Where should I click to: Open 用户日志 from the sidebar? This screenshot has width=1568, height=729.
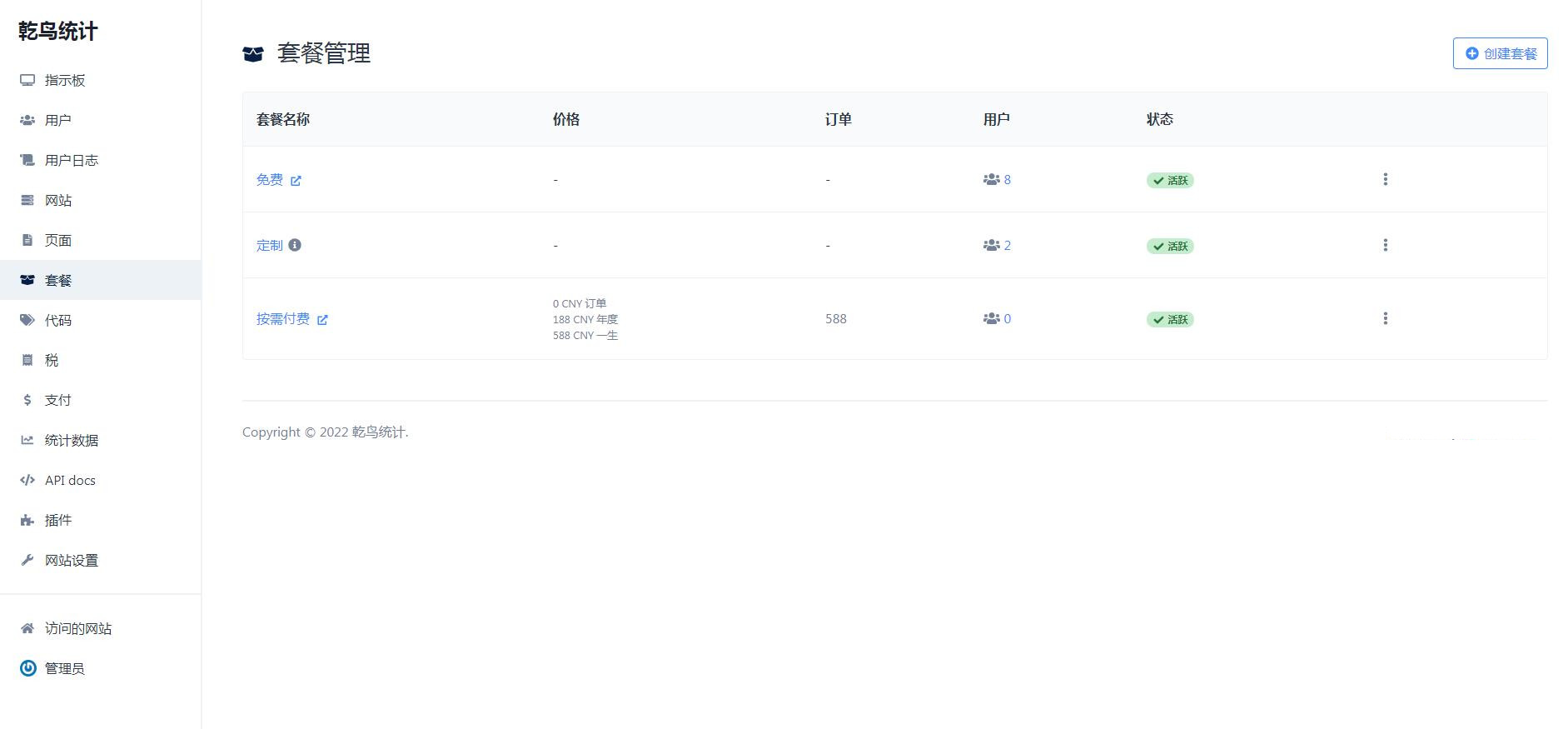pyautogui.click(x=71, y=160)
